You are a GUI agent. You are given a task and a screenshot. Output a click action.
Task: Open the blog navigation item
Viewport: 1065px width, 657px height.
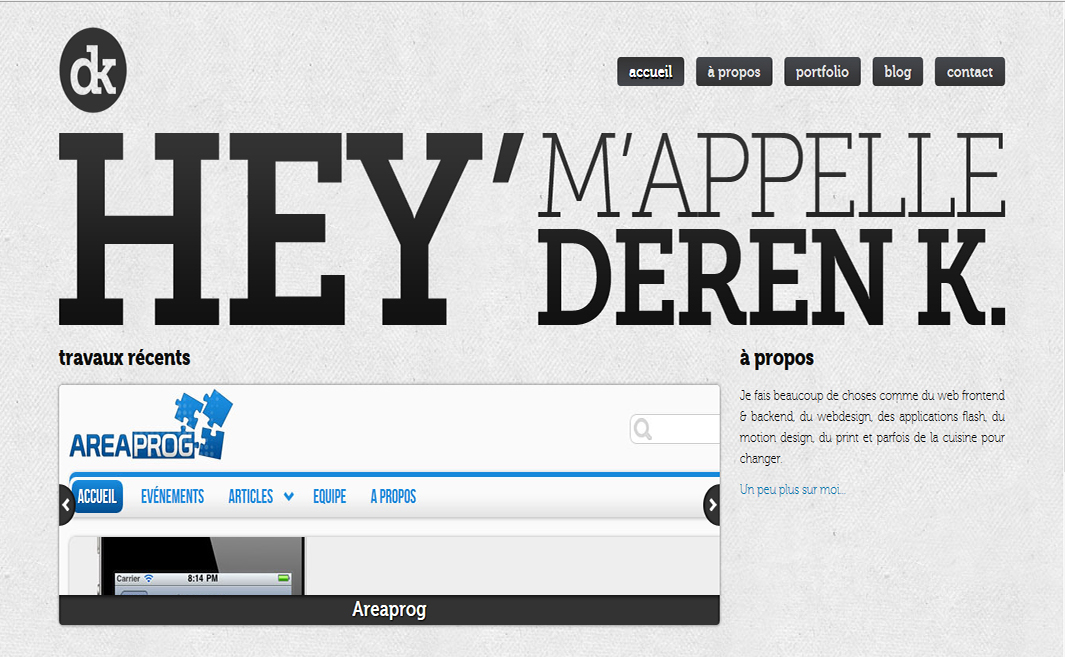click(898, 71)
